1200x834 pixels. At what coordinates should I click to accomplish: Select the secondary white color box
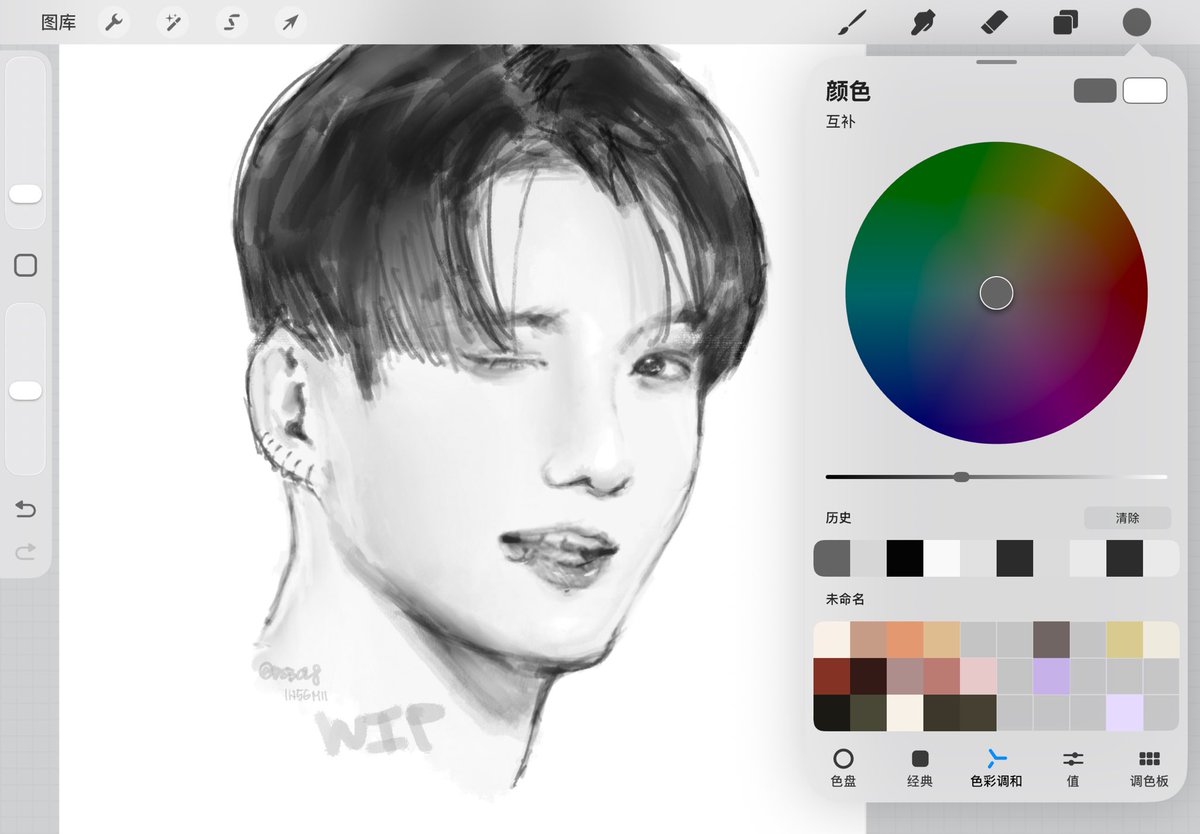click(1145, 91)
